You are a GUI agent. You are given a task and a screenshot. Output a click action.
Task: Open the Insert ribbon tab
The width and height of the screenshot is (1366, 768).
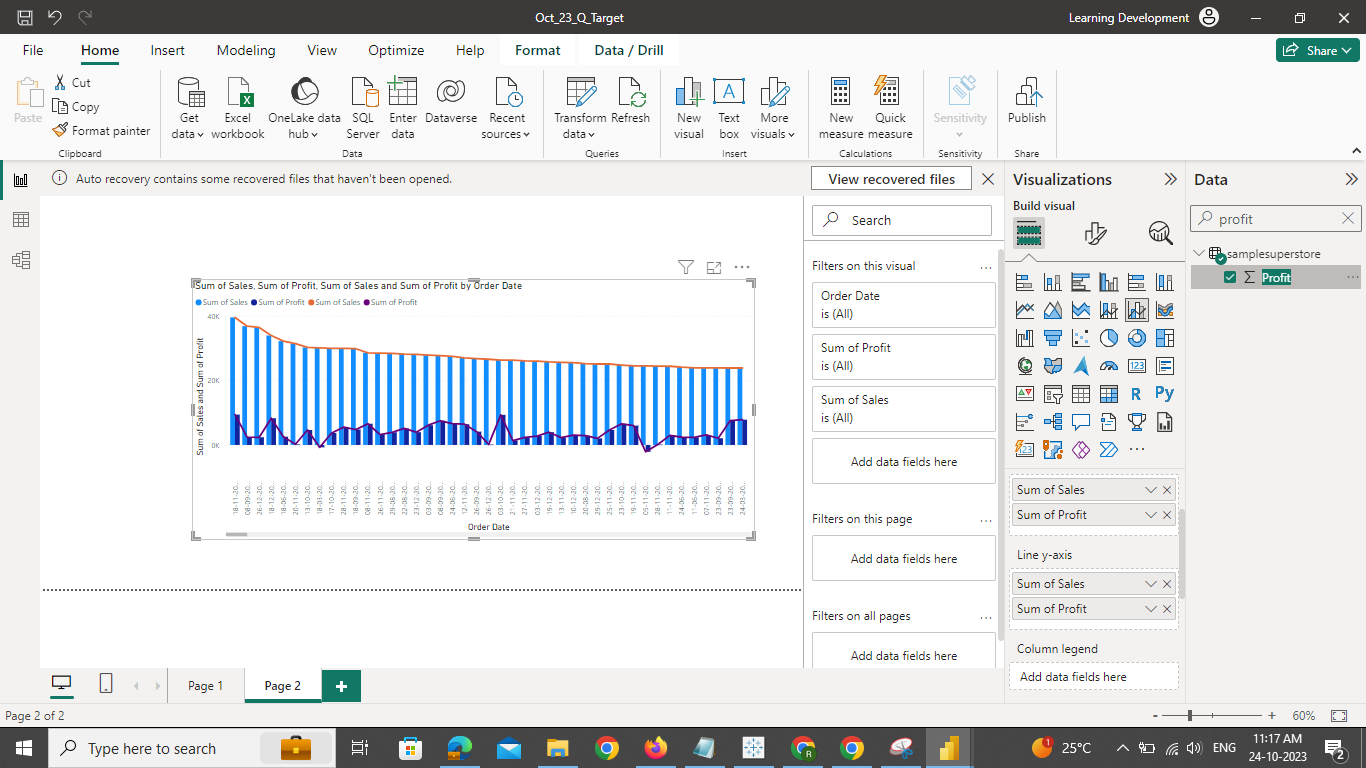pos(167,50)
